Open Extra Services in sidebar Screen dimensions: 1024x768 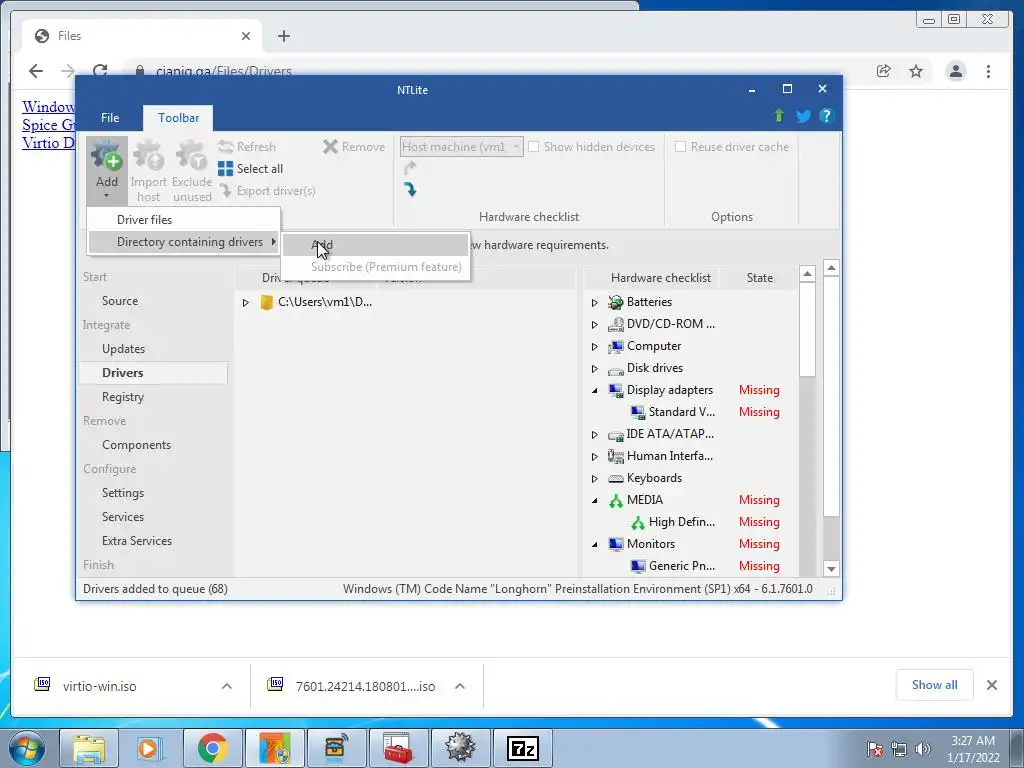tap(136, 541)
